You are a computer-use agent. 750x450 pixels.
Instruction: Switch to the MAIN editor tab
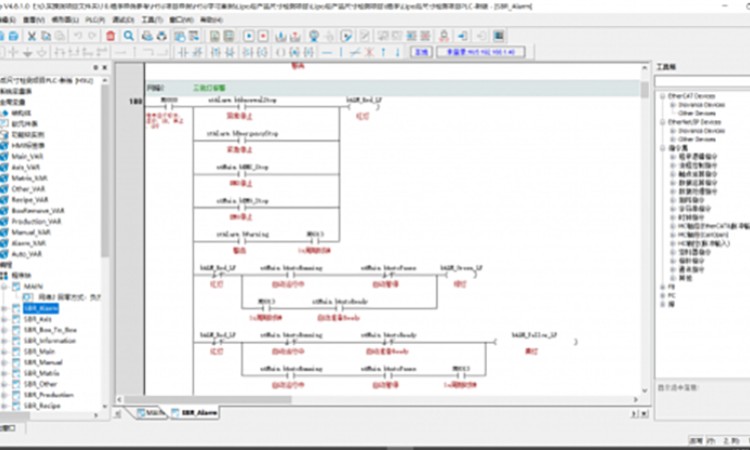(148, 412)
